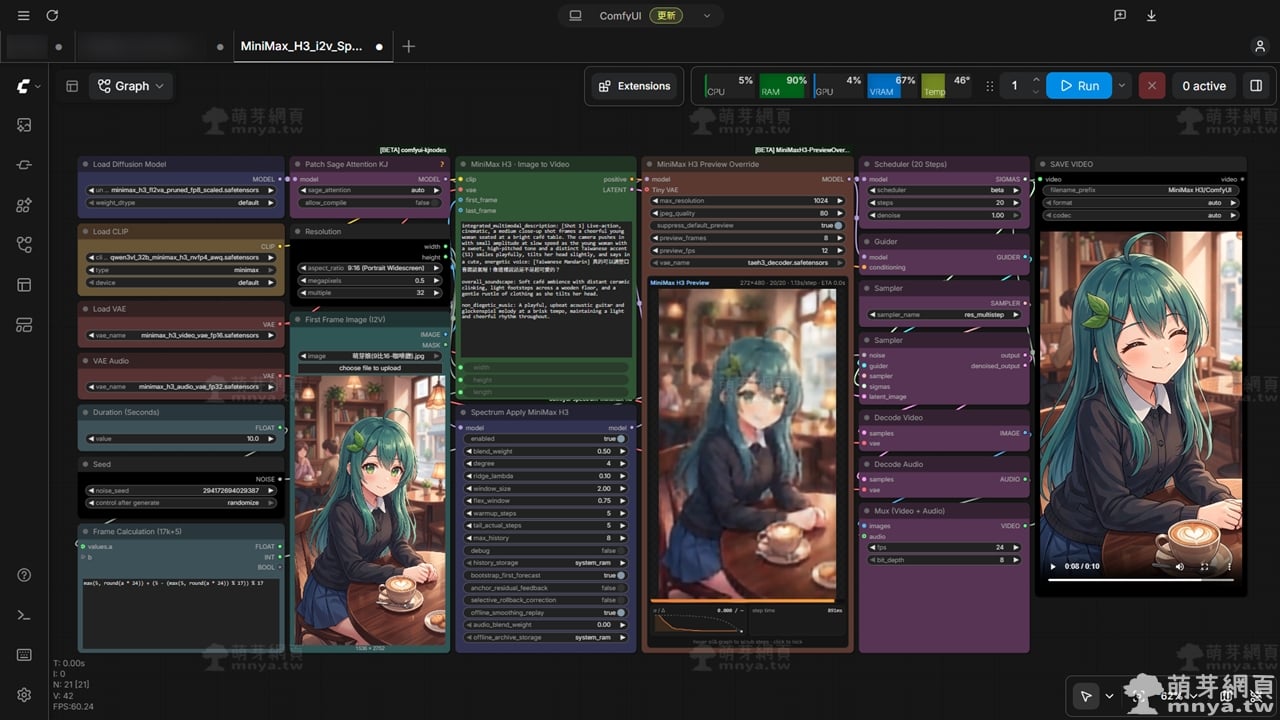Open the terminal console icon in sidebar
The width and height of the screenshot is (1280, 720).
[x=24, y=615]
